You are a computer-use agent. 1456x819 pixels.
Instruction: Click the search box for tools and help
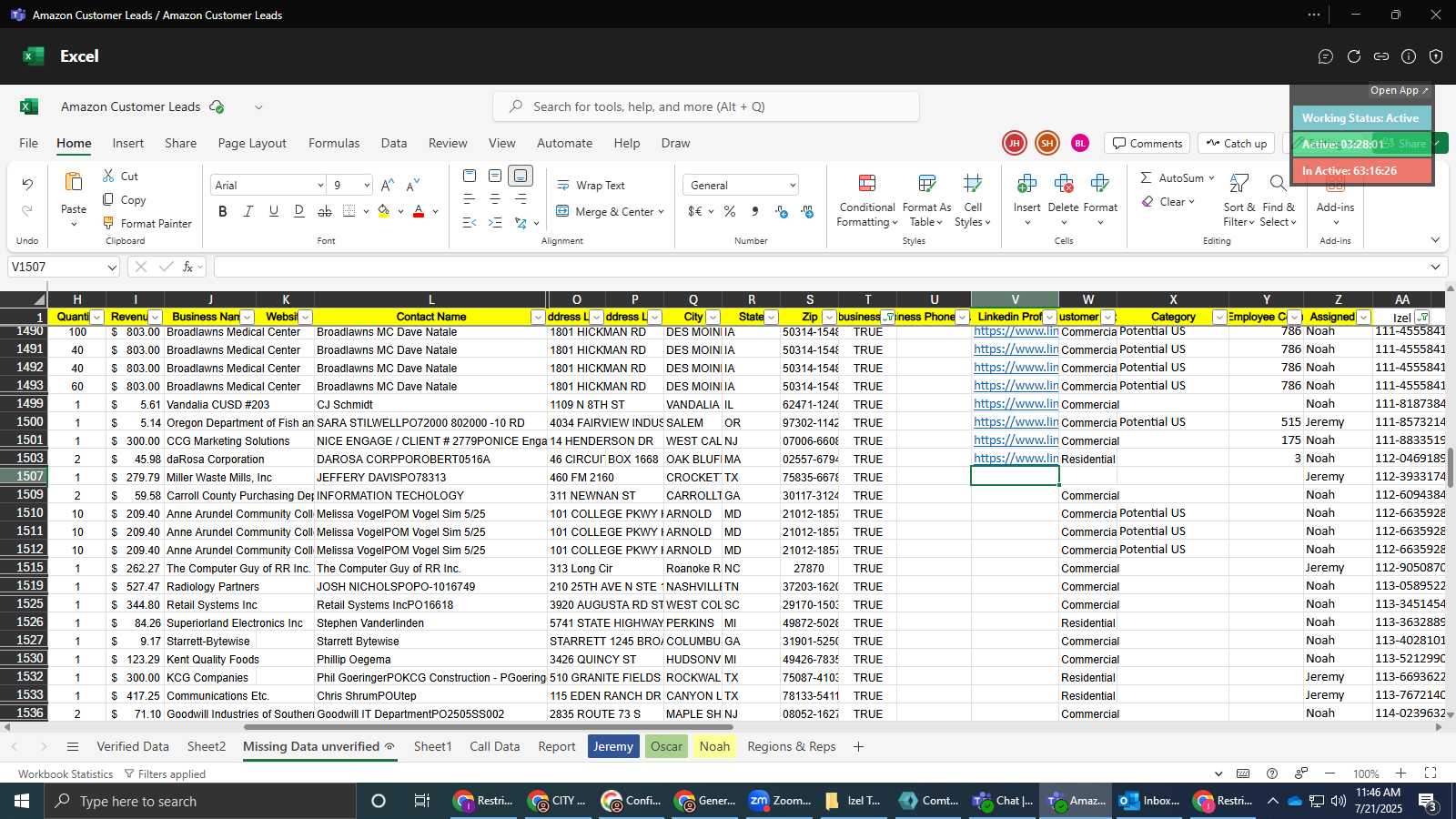[706, 106]
